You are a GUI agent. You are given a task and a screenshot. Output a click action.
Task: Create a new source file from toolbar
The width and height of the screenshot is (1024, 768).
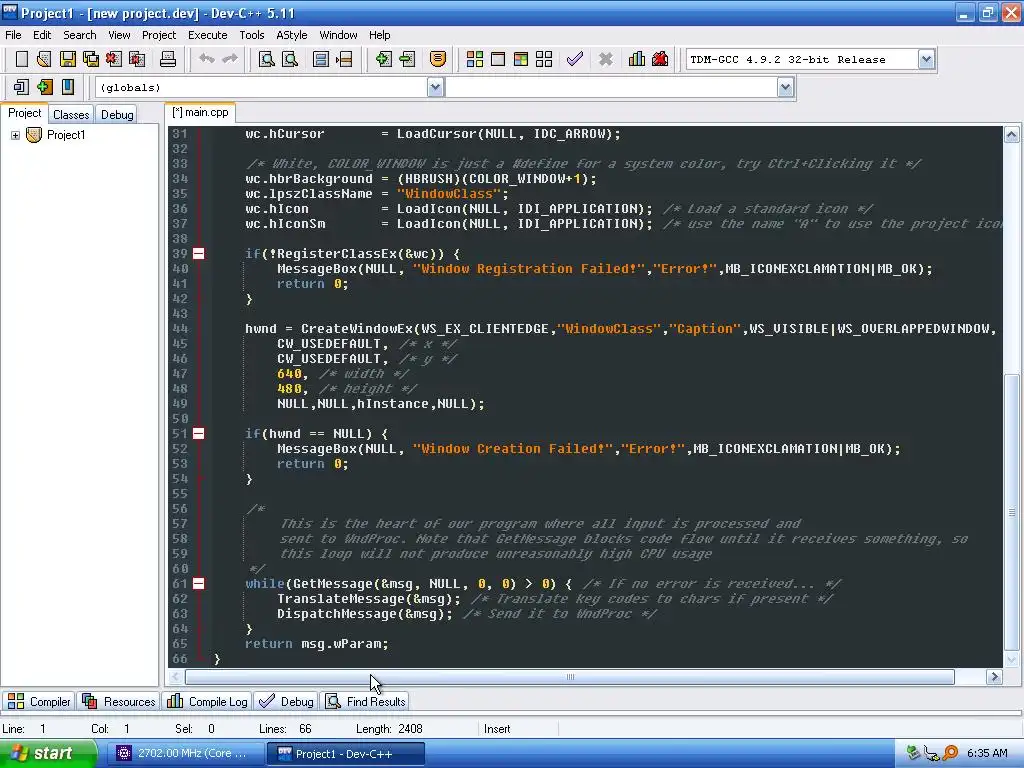click(22, 59)
